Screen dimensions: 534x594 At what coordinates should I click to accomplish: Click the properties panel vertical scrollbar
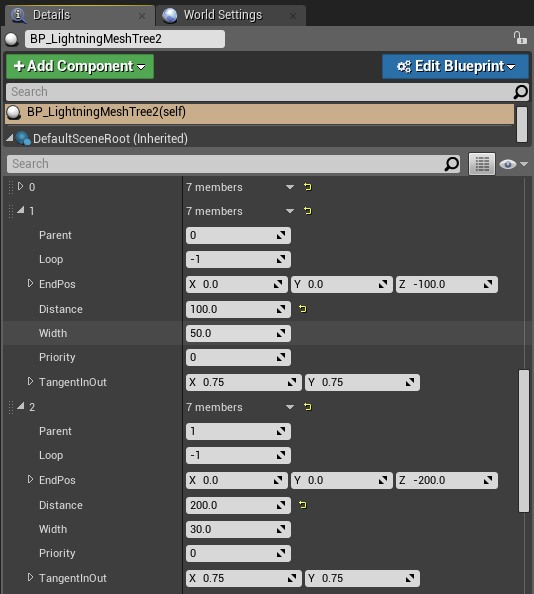click(x=524, y=441)
